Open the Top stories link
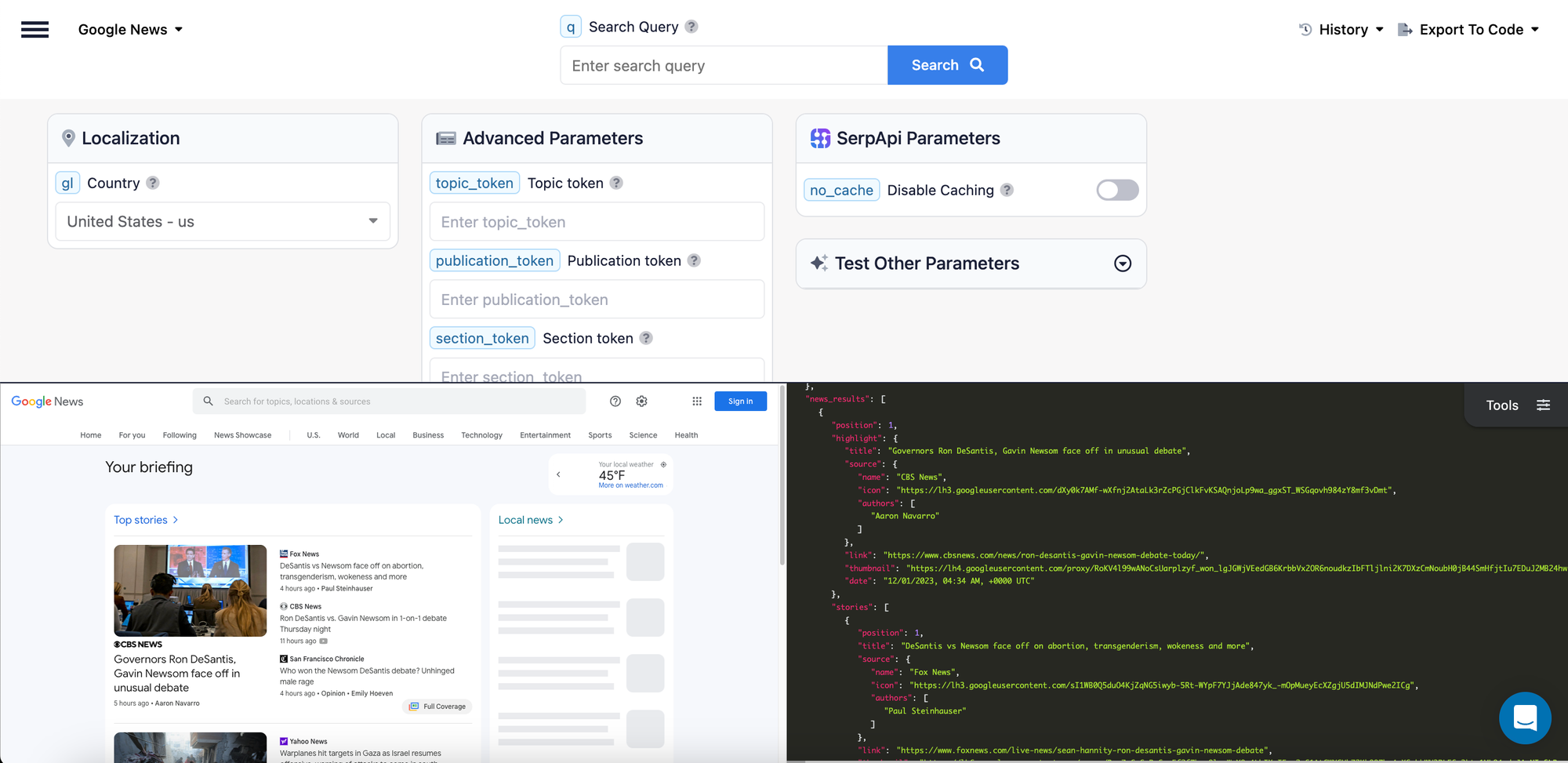1568x763 pixels. [146, 520]
